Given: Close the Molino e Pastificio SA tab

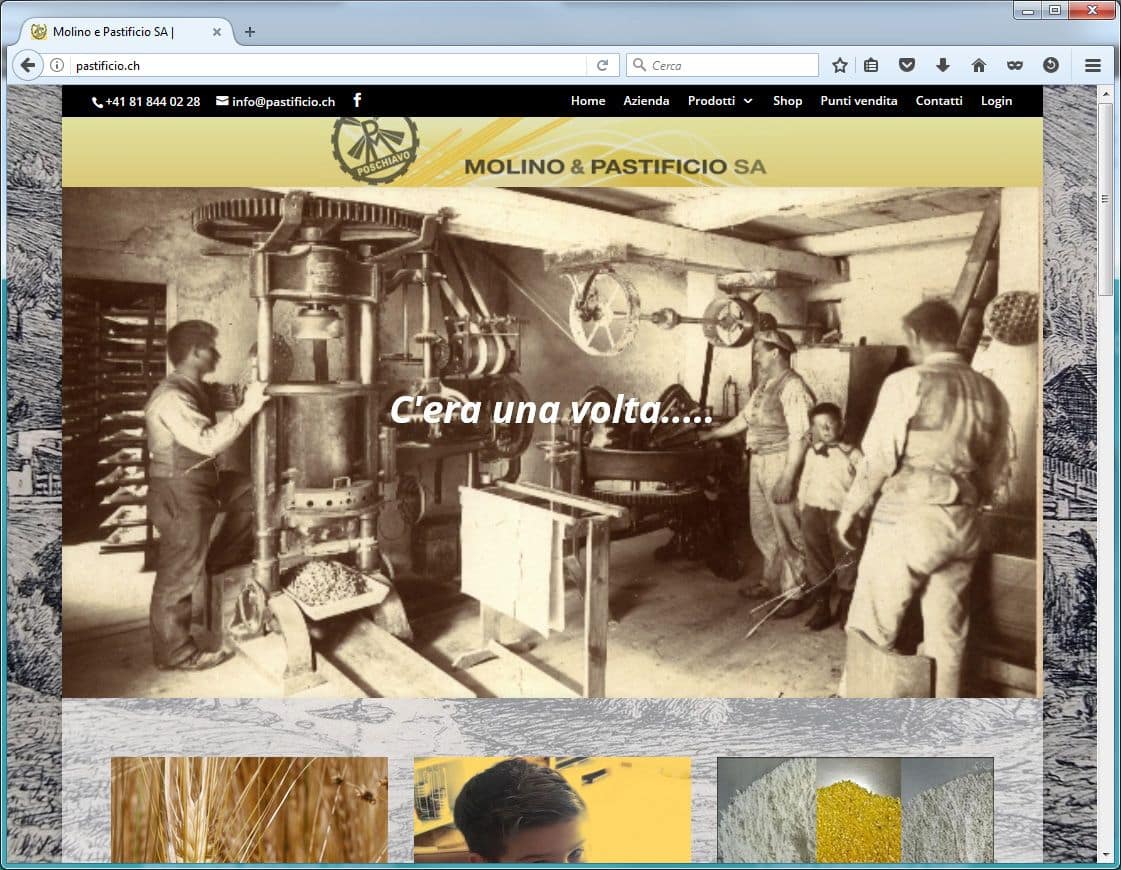Looking at the screenshot, I should pyautogui.click(x=217, y=31).
